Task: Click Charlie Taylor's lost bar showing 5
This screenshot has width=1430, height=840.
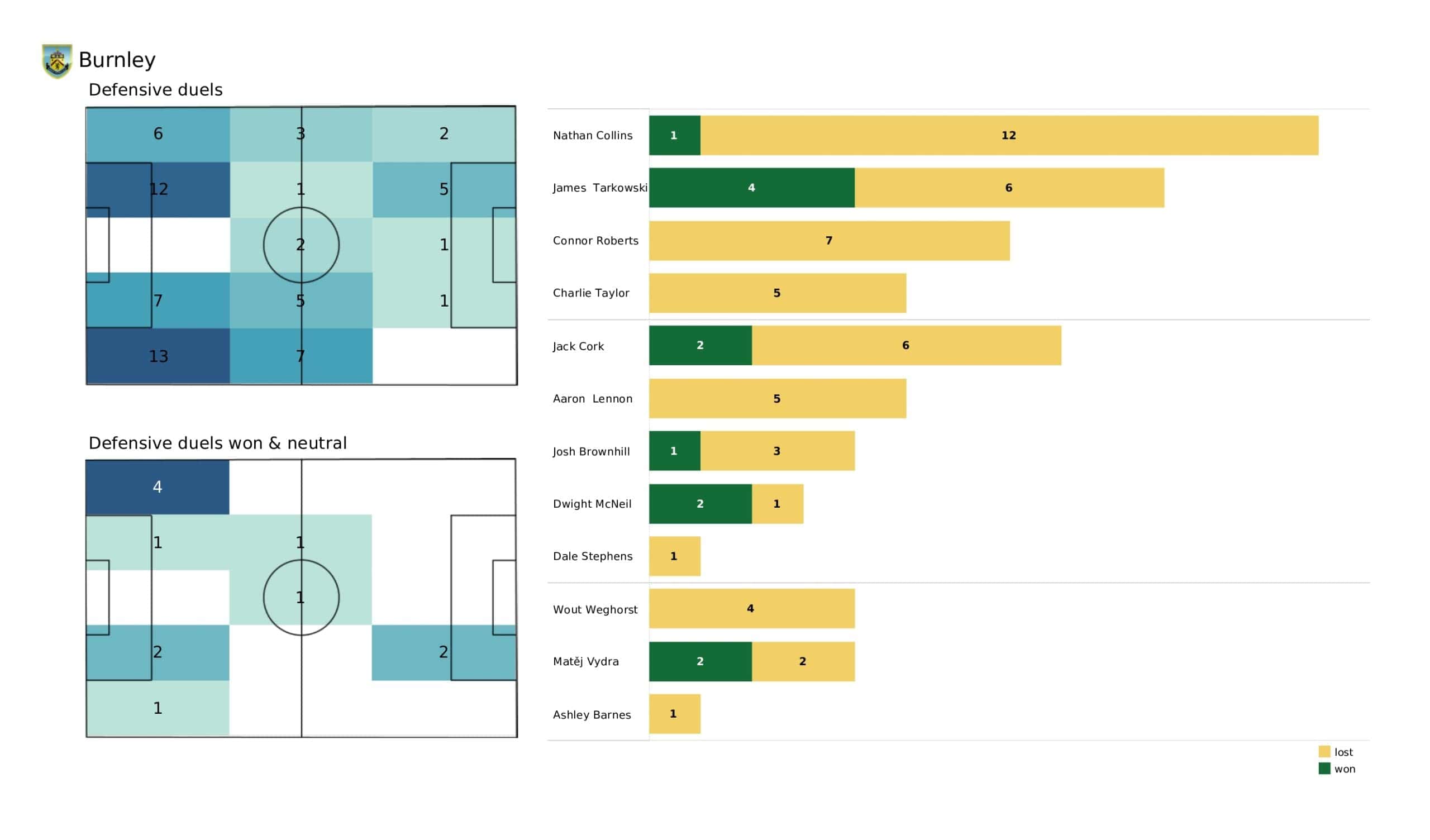Action: (777, 293)
